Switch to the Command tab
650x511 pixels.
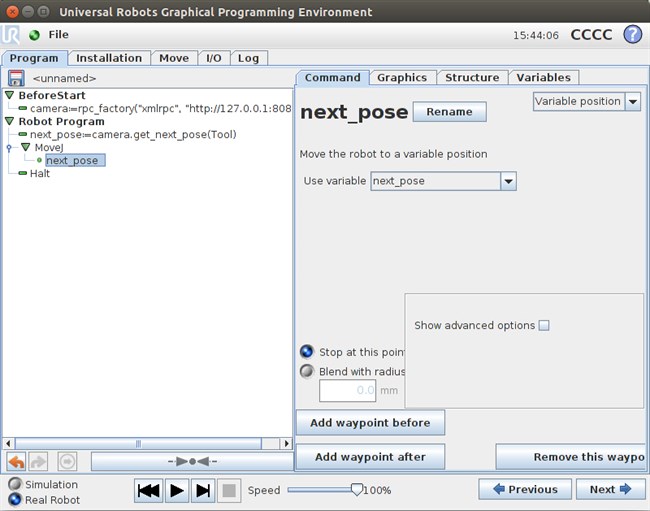[332, 77]
